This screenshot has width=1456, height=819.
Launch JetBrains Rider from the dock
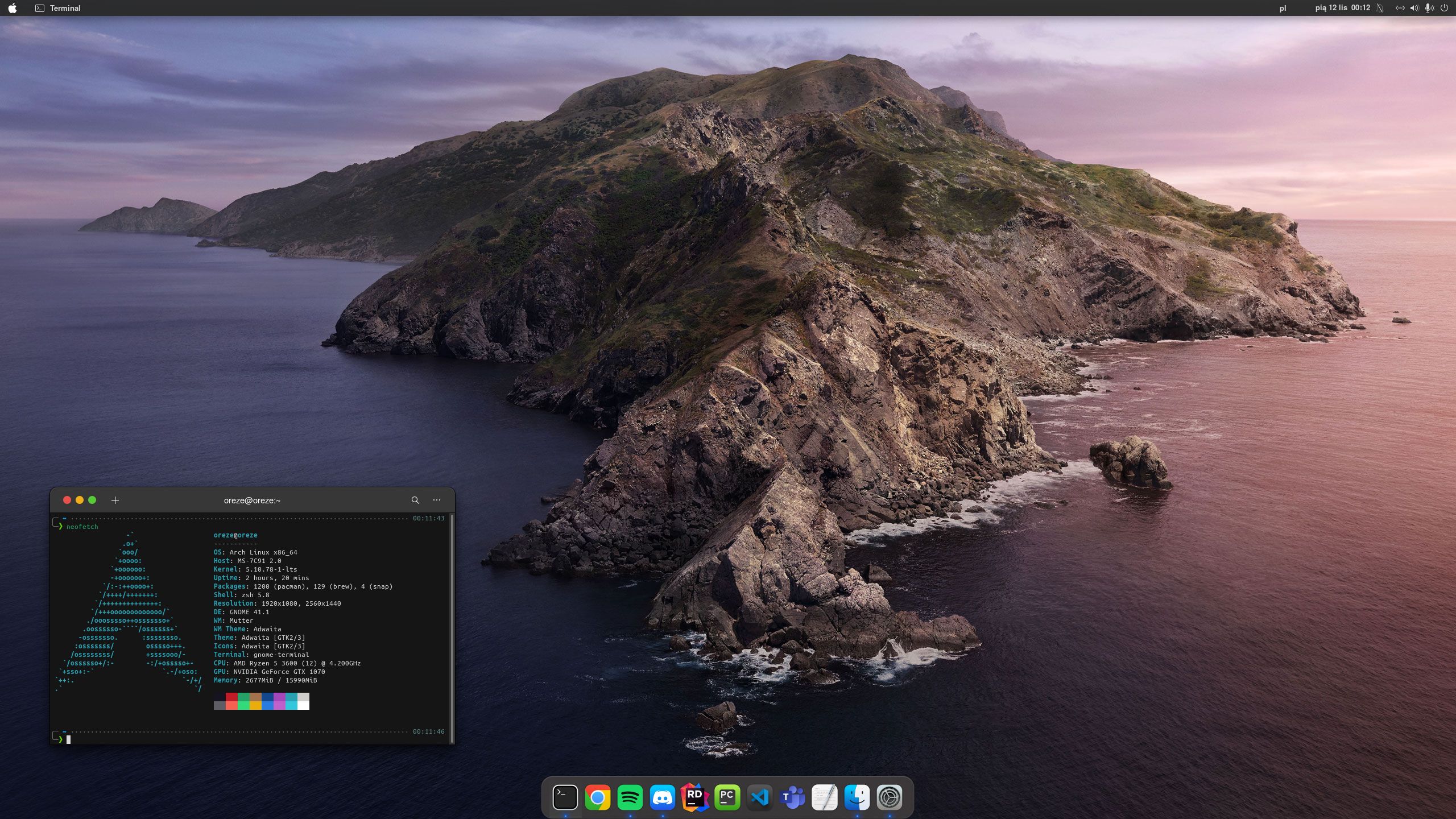tap(694, 797)
